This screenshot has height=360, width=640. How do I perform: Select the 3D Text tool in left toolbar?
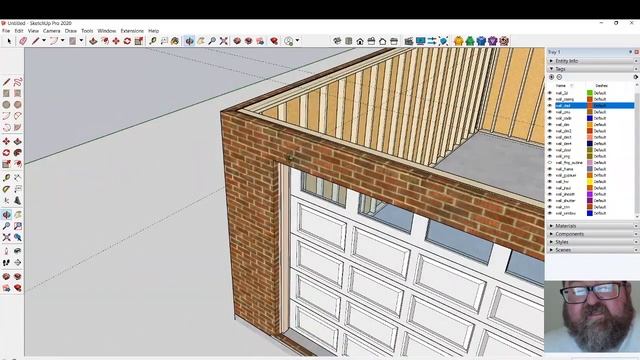[x=18, y=200]
